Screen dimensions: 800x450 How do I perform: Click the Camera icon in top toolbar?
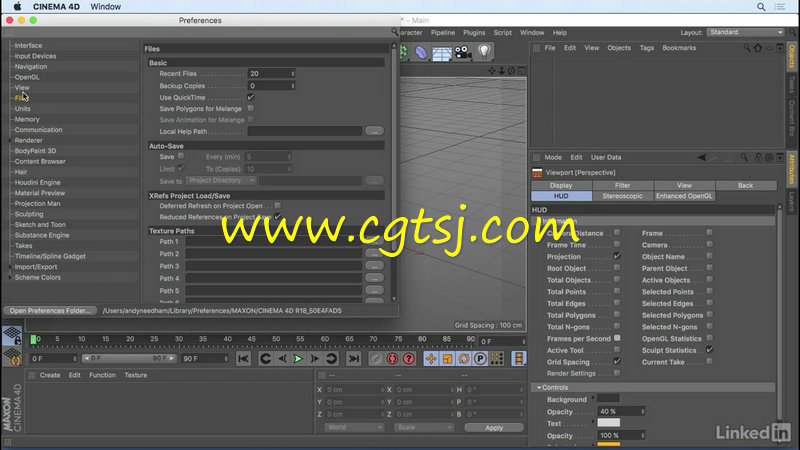pos(463,52)
